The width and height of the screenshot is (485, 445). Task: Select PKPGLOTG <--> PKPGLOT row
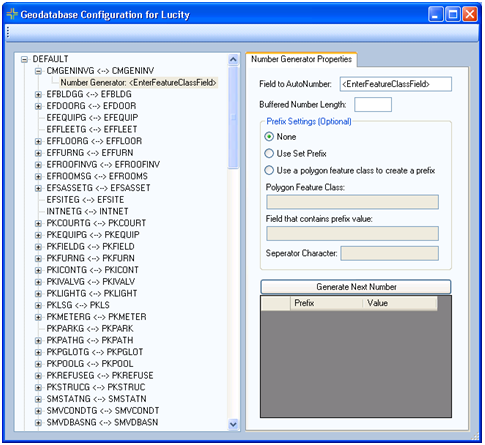(95, 352)
